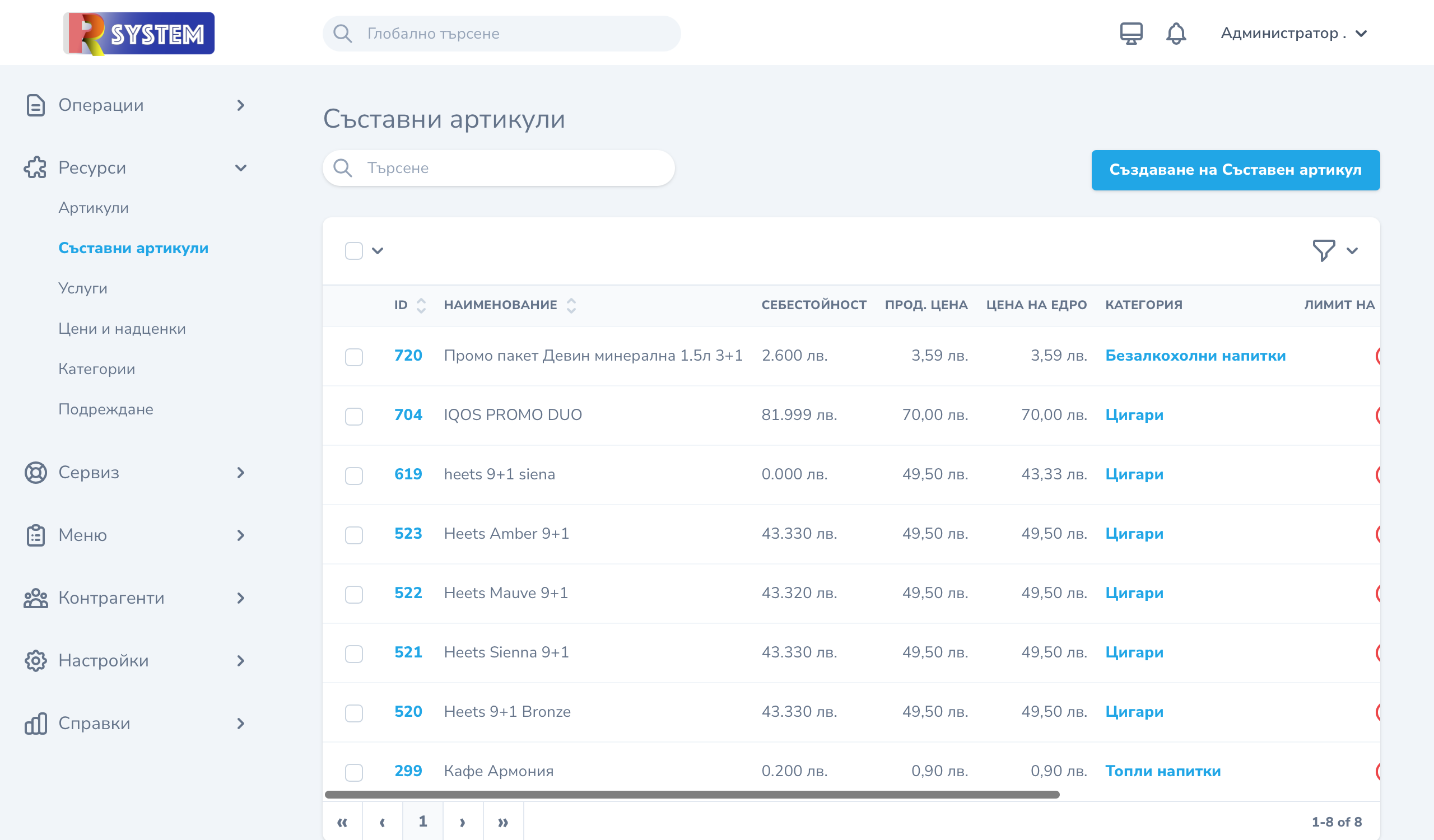Open Безалкохолни напитки category link

point(1195,356)
